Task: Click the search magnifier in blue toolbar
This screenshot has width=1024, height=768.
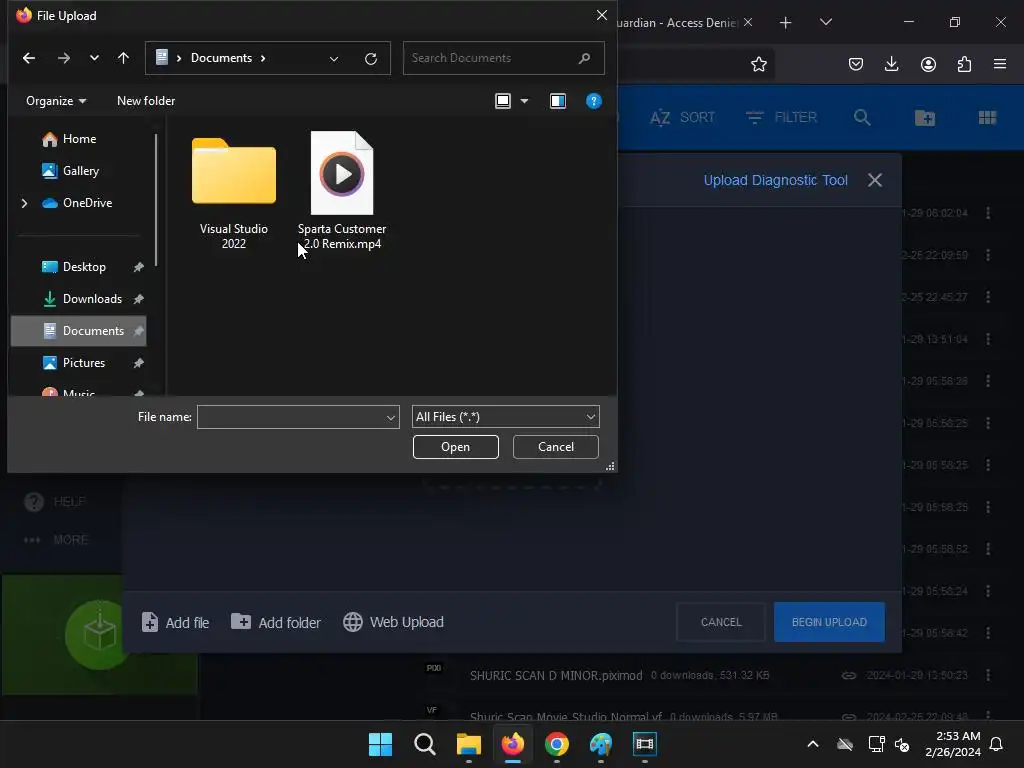Action: pyautogui.click(x=862, y=118)
